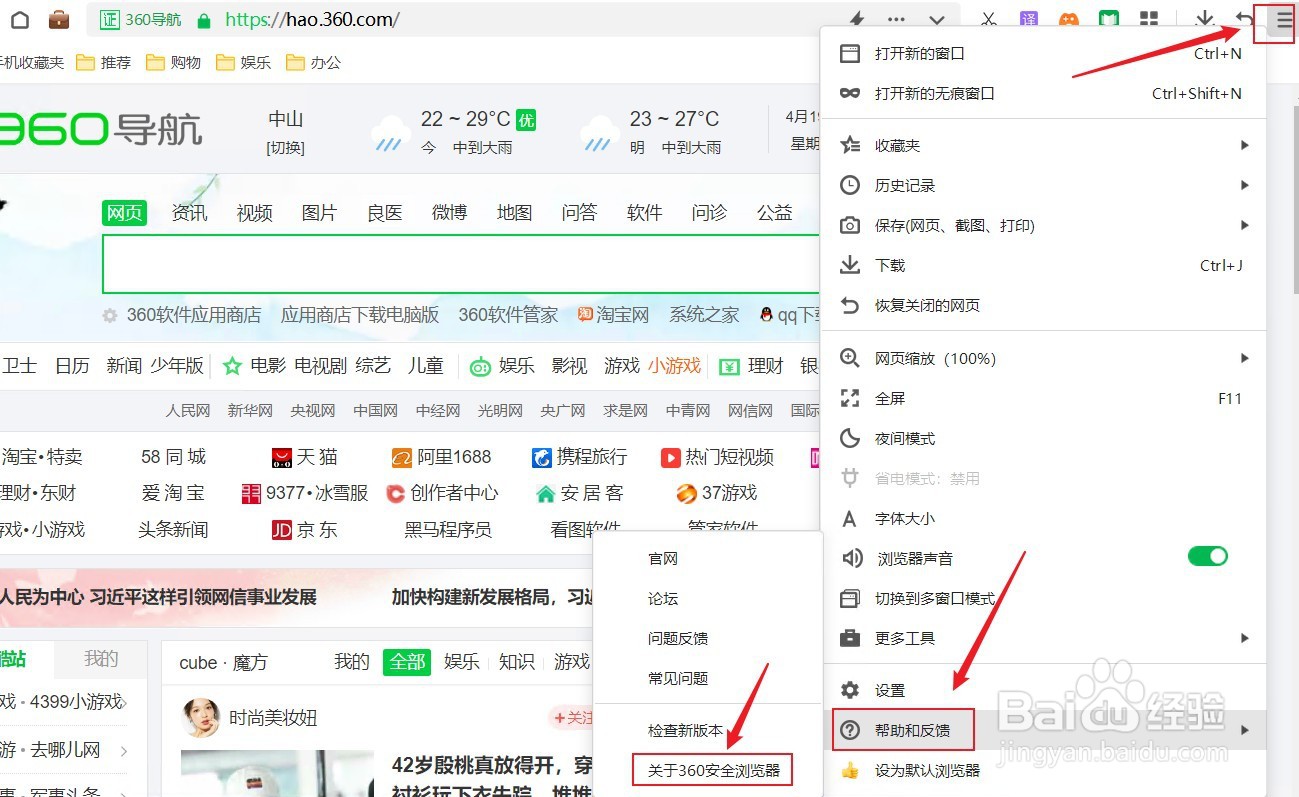Enable 夜间模式 night mode

(x=1043, y=438)
